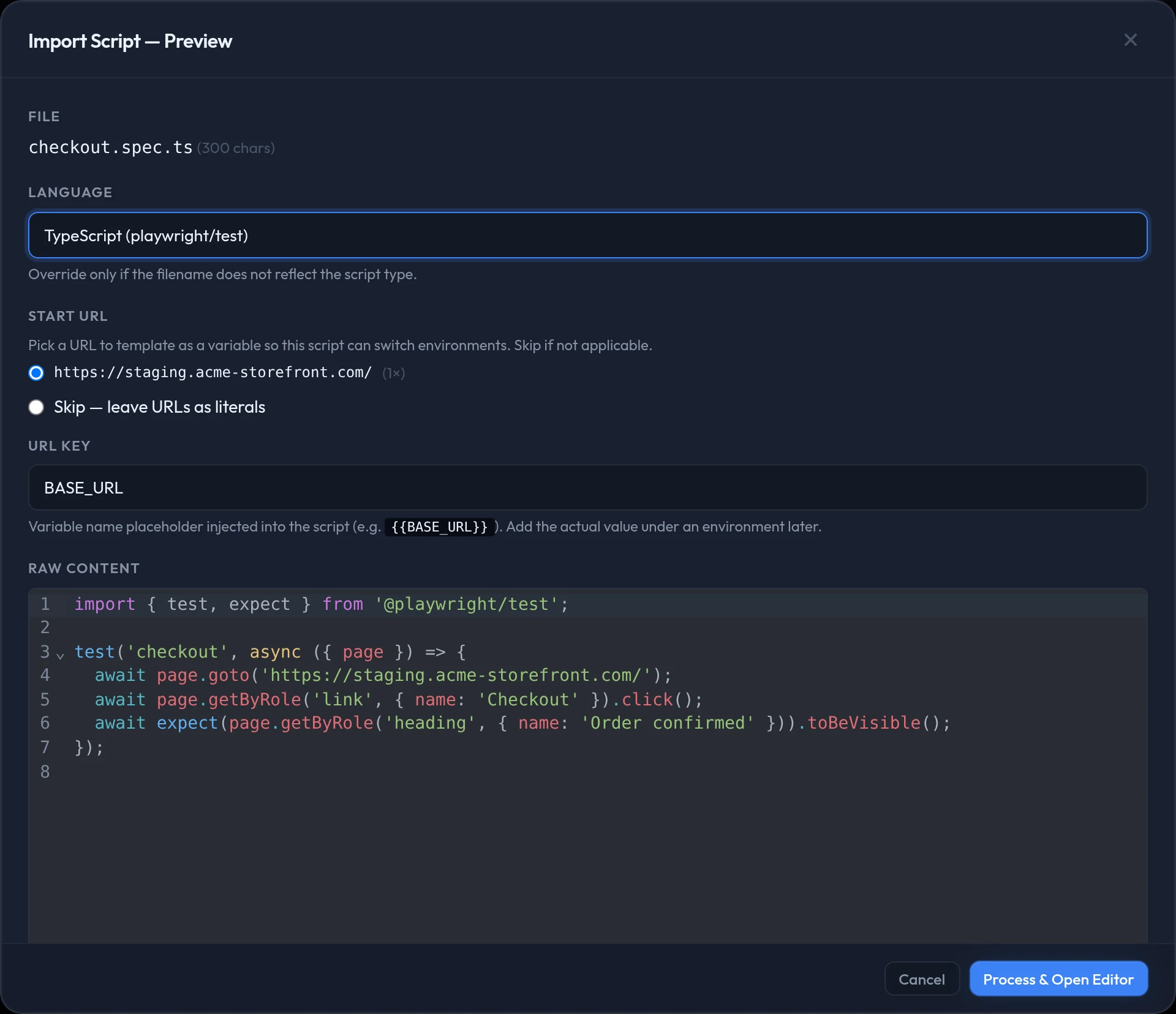Open the Language dropdown showing TypeScript
This screenshot has width=1176, height=1014.
(587, 235)
